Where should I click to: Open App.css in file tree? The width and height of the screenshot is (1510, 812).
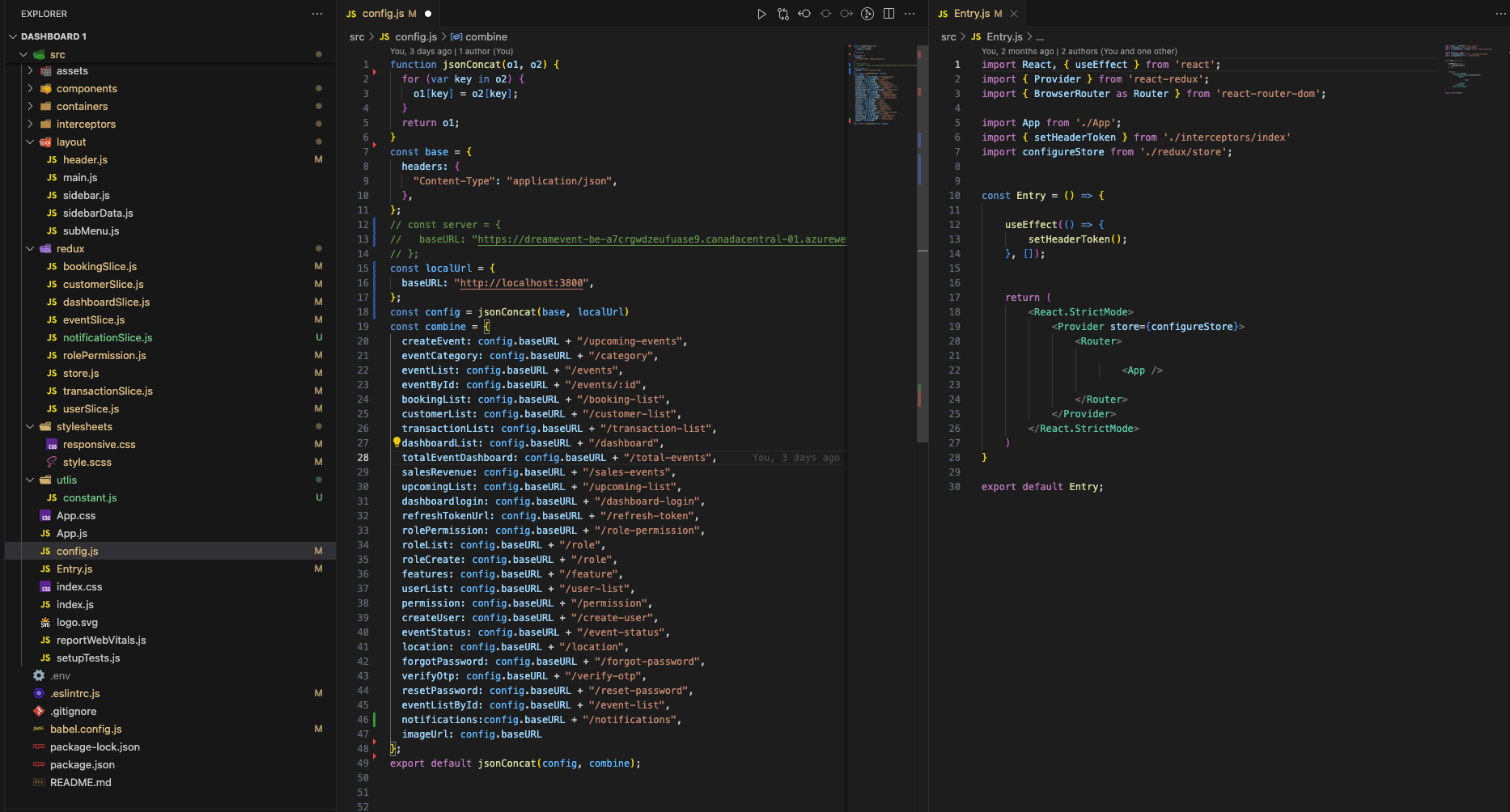(x=75, y=515)
